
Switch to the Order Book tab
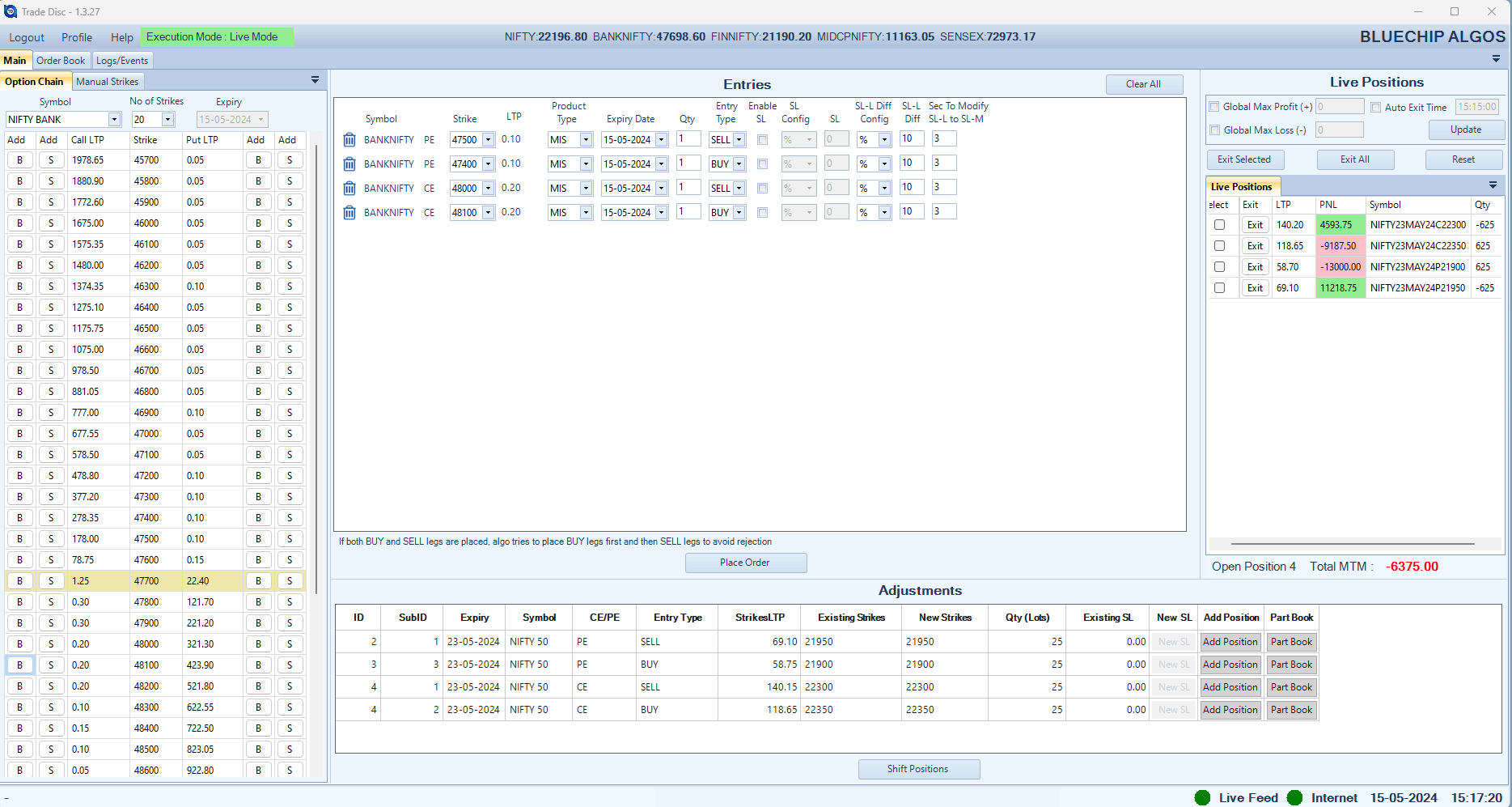click(x=61, y=61)
